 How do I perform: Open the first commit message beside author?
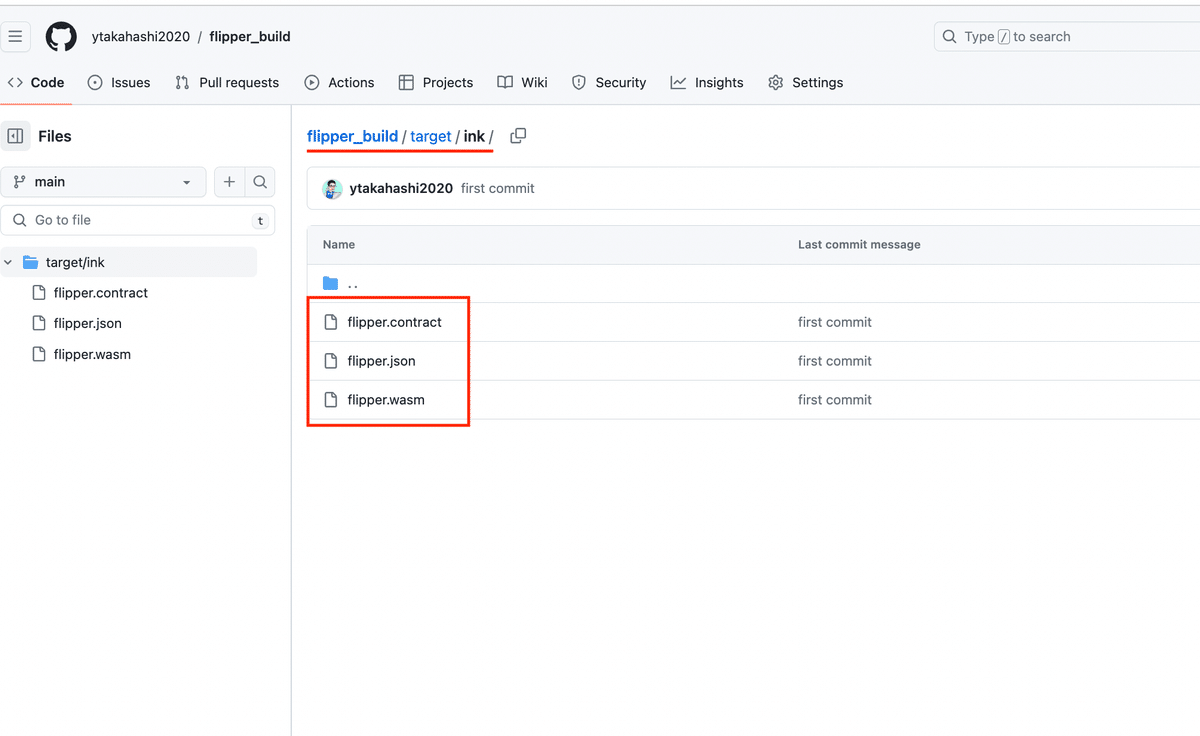498,188
